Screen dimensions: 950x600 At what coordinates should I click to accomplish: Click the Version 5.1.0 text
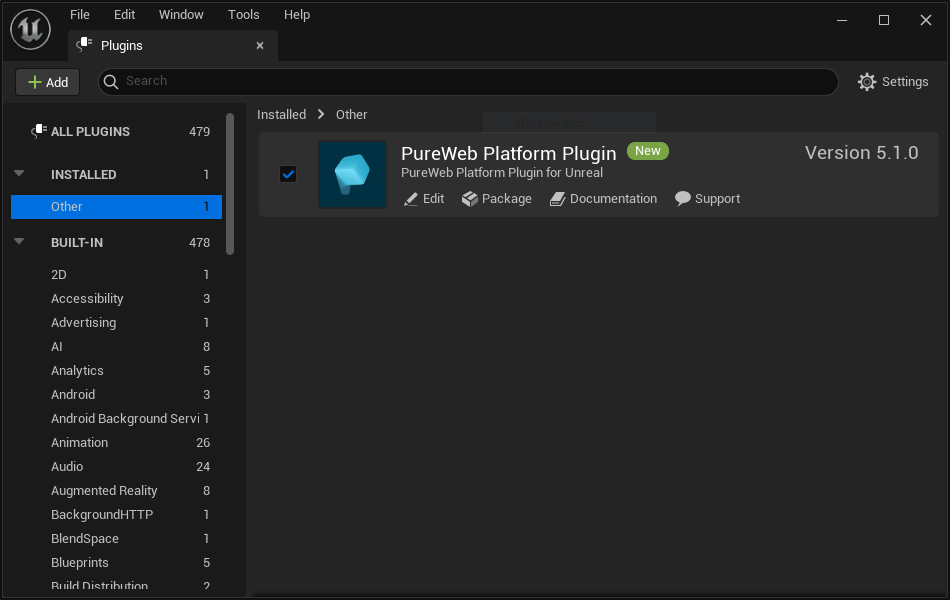click(862, 153)
